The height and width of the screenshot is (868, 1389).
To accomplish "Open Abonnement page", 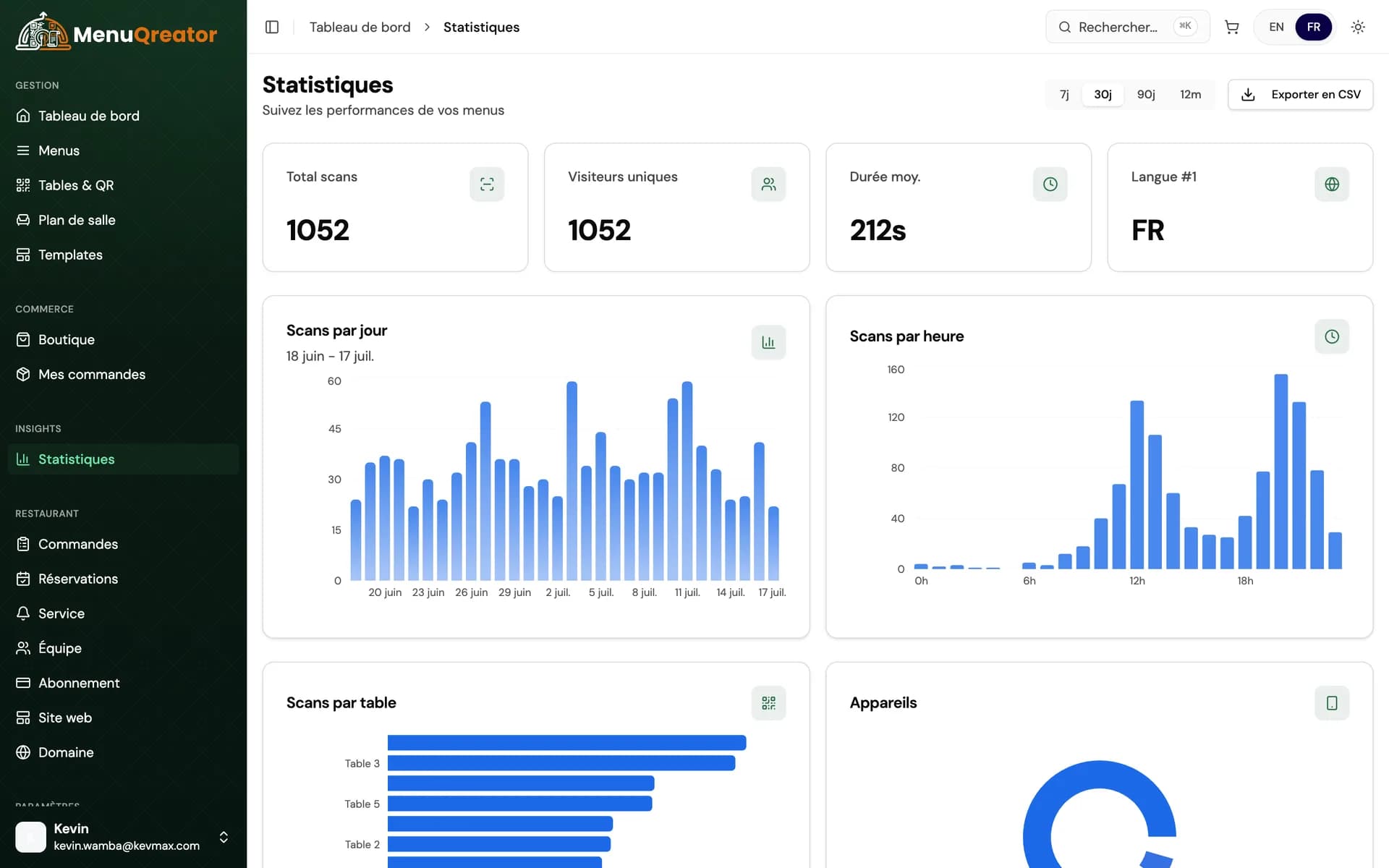I will pyautogui.click(x=123, y=683).
